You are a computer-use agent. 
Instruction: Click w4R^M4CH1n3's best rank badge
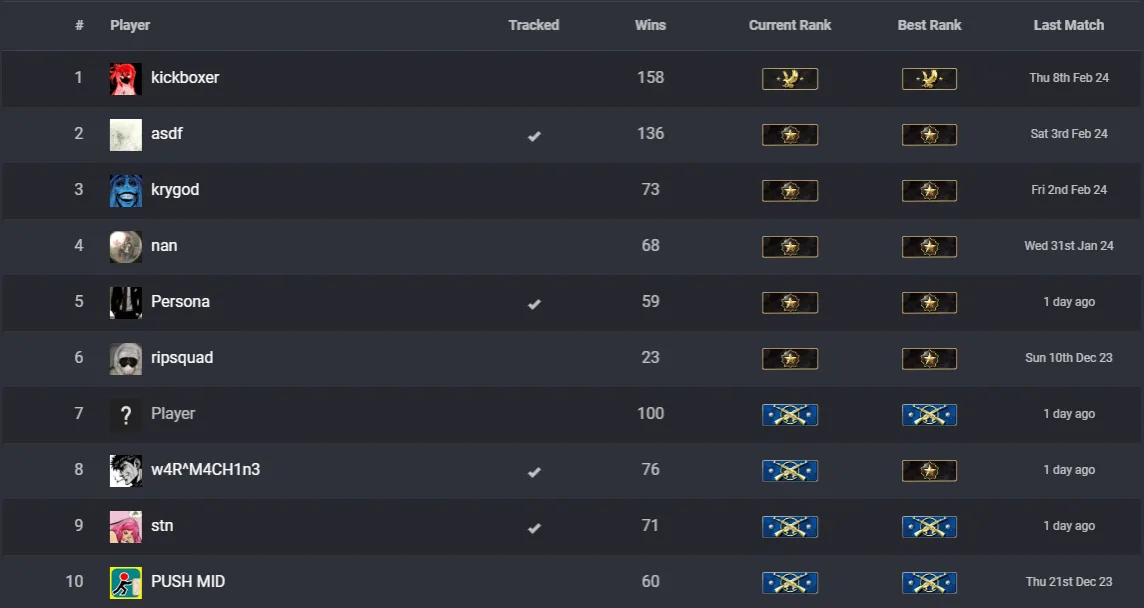click(929, 470)
